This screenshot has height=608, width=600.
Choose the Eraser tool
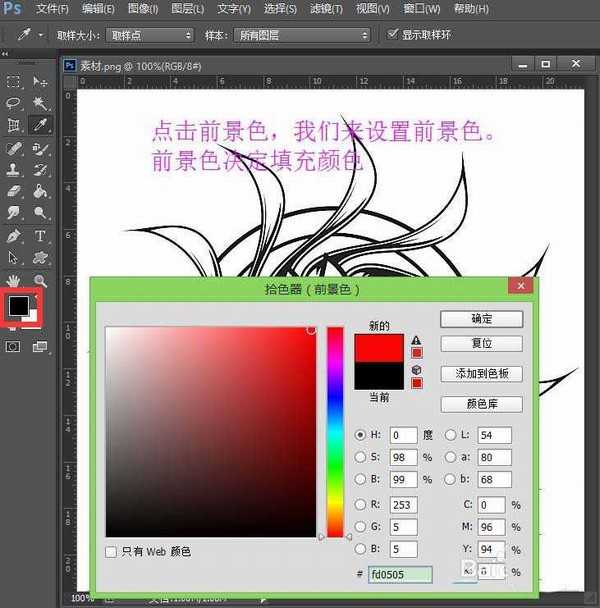click(x=14, y=191)
